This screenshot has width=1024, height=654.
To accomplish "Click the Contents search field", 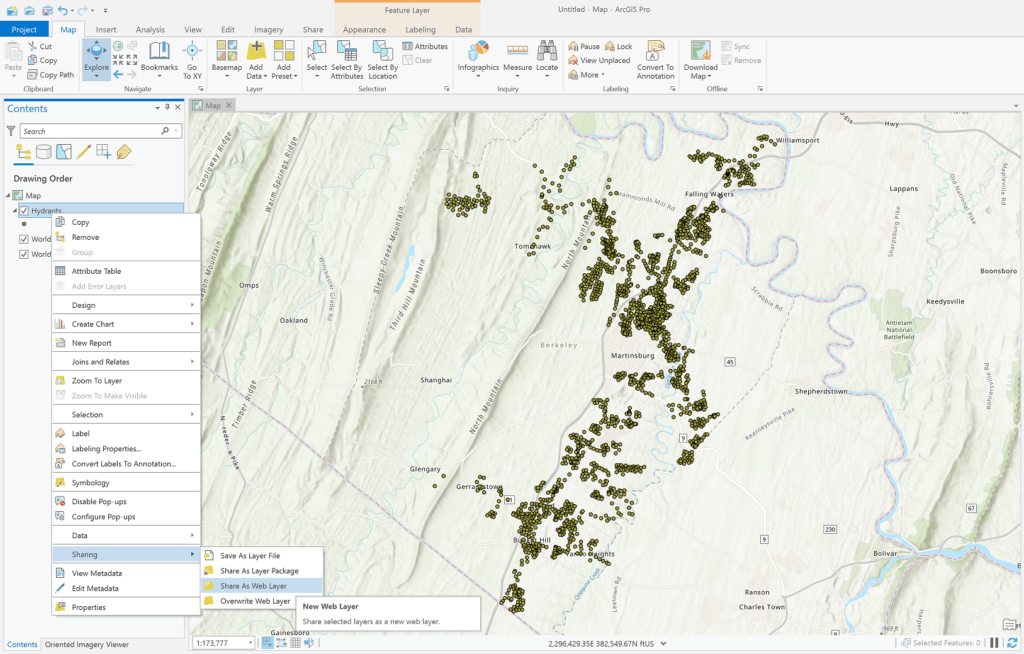I will 90,131.
